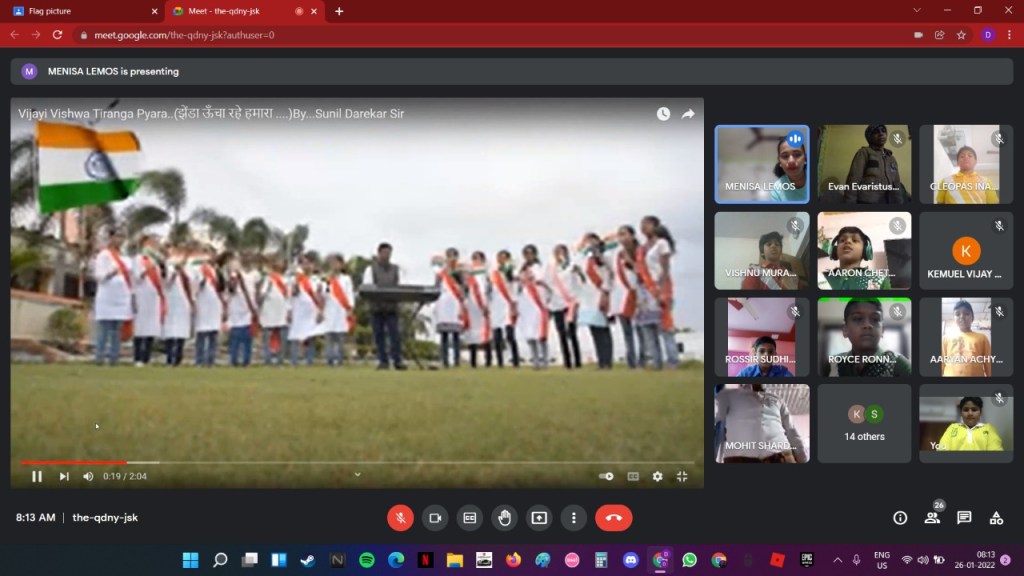Unmute the microphone in Meet

pos(400,517)
